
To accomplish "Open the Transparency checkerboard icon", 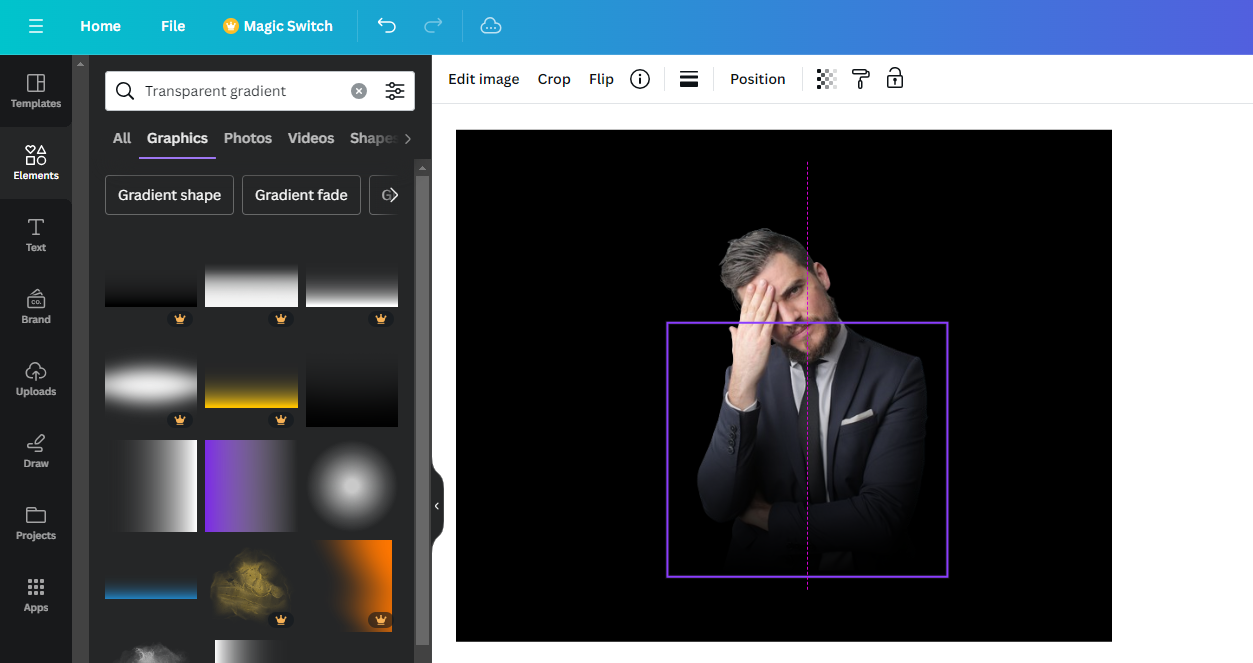I will coord(827,79).
